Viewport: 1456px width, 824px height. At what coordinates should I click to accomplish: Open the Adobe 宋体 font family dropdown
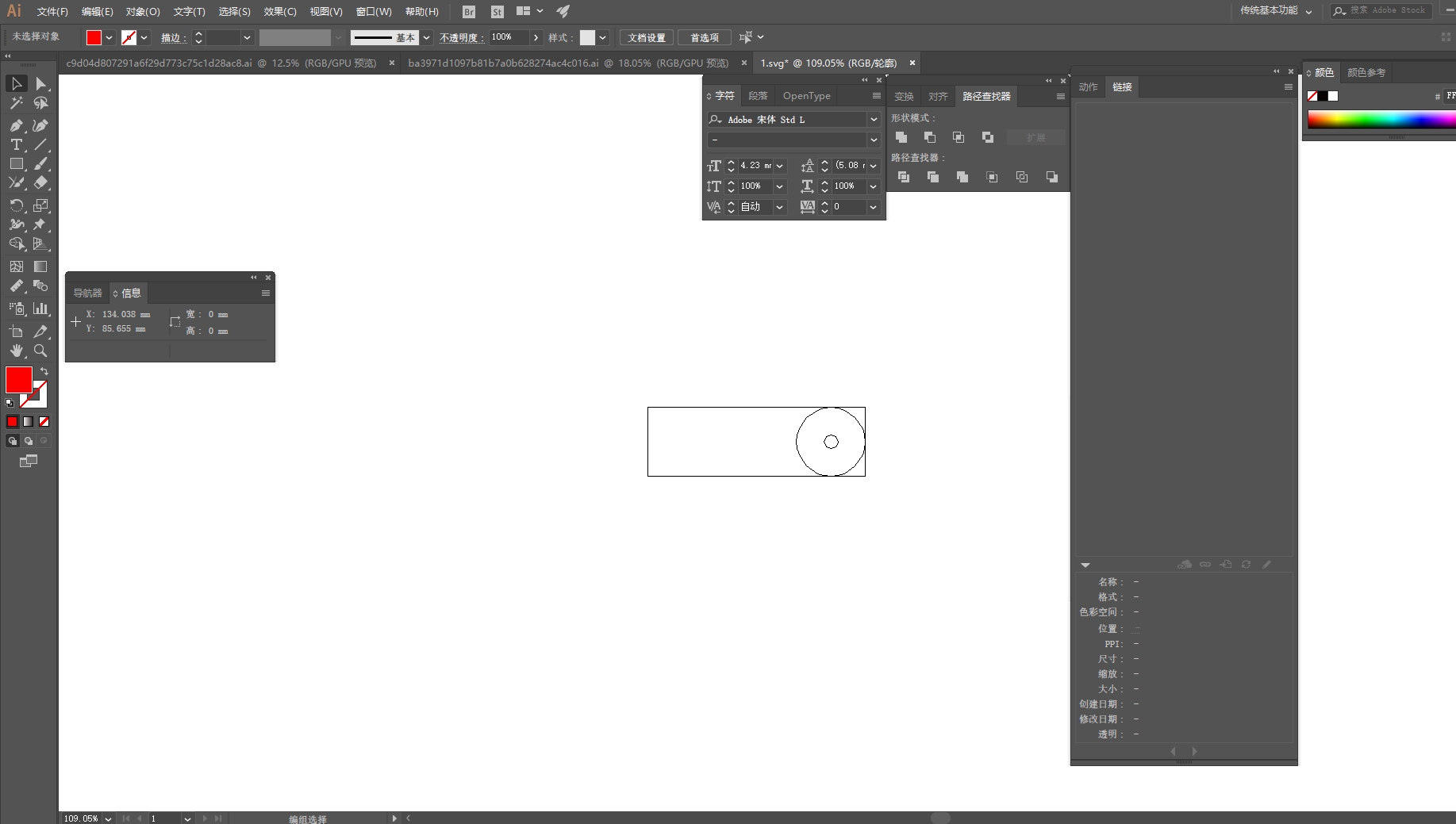874,120
